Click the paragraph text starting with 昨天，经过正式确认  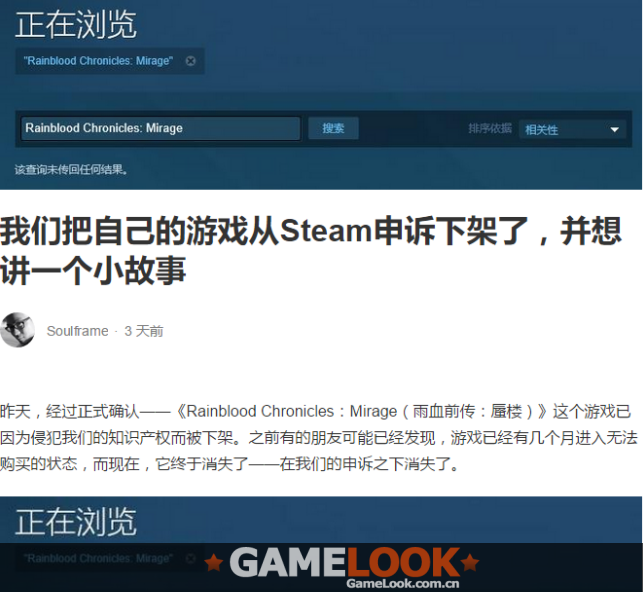319,437
